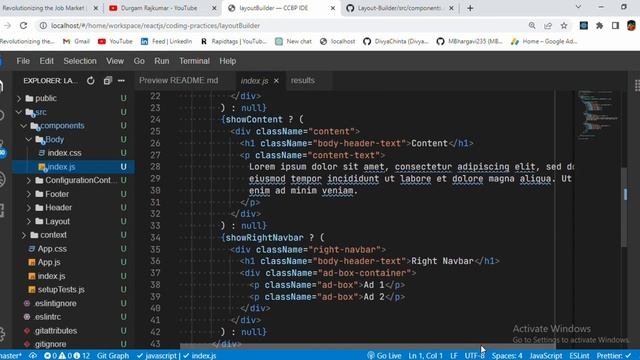
Task: Click the browser address bar URL
Action: (155, 26)
